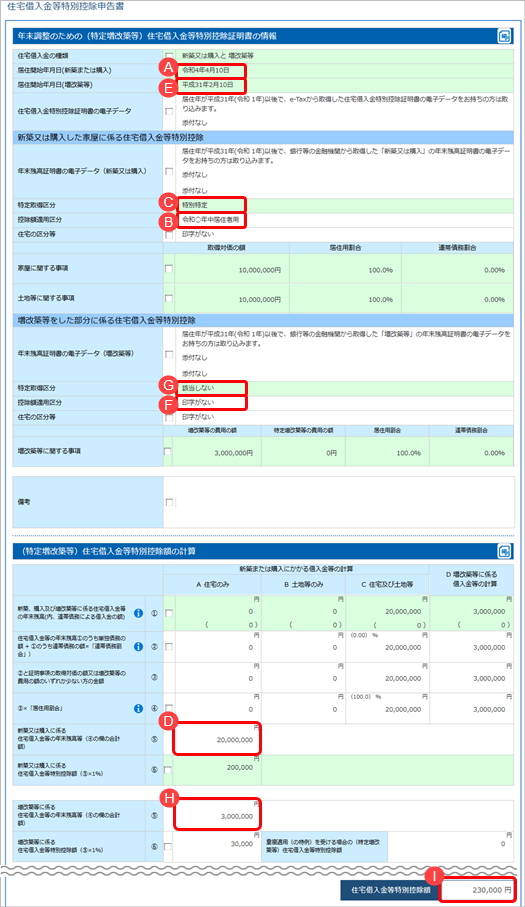Click total 230,000 円 field
This screenshot has width=525, height=907.
point(478,890)
